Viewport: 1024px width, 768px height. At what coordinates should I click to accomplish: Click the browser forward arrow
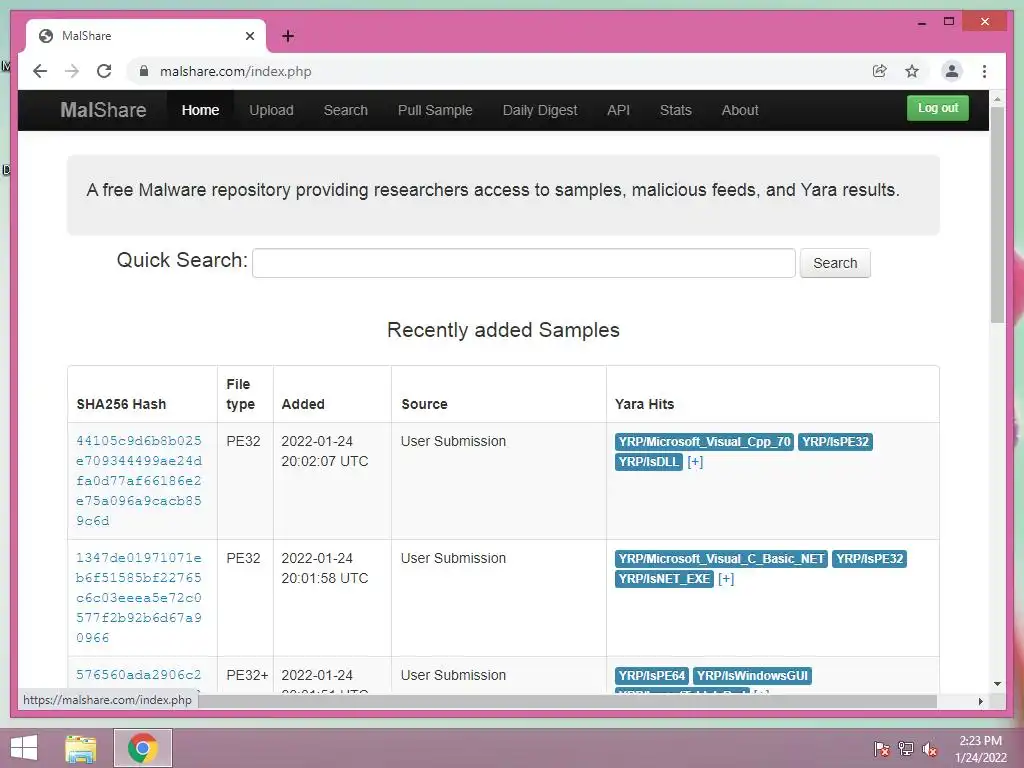[x=72, y=71]
